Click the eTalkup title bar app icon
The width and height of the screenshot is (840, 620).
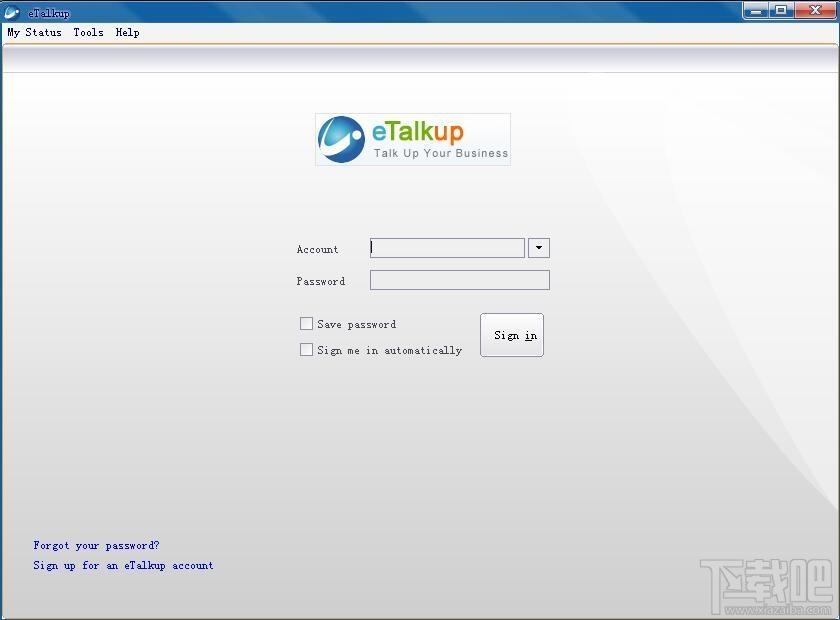12,12
